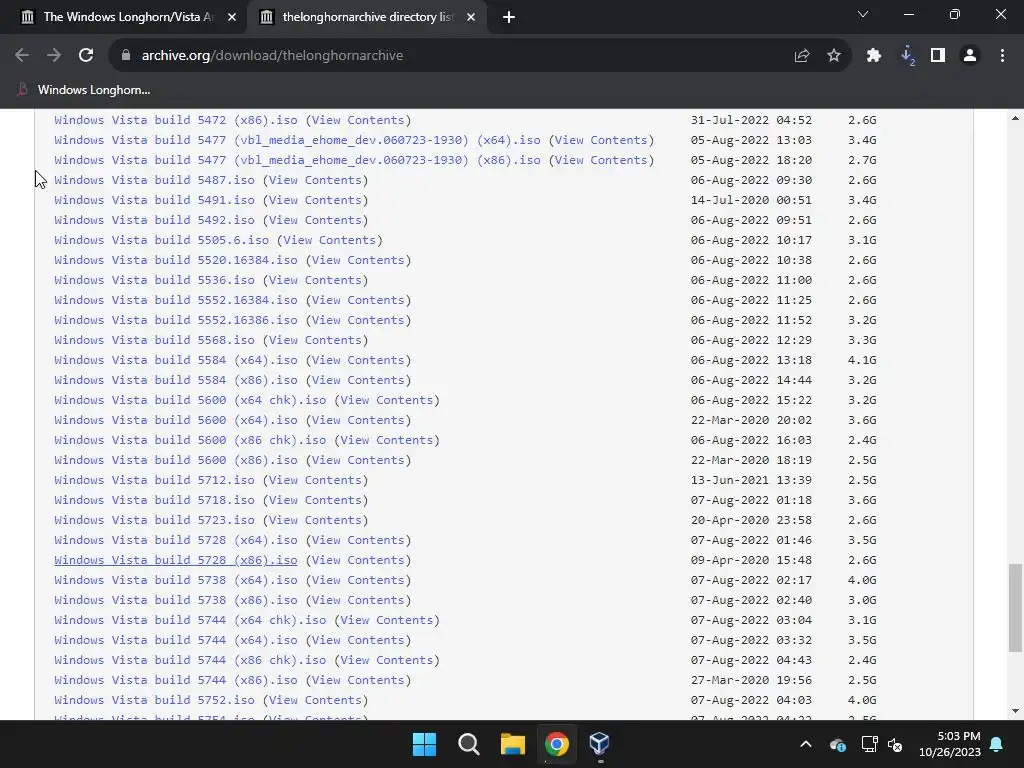Open Windows Longhorn bookmark in bookmarks bar
This screenshot has width=1024, height=768.
point(84,90)
